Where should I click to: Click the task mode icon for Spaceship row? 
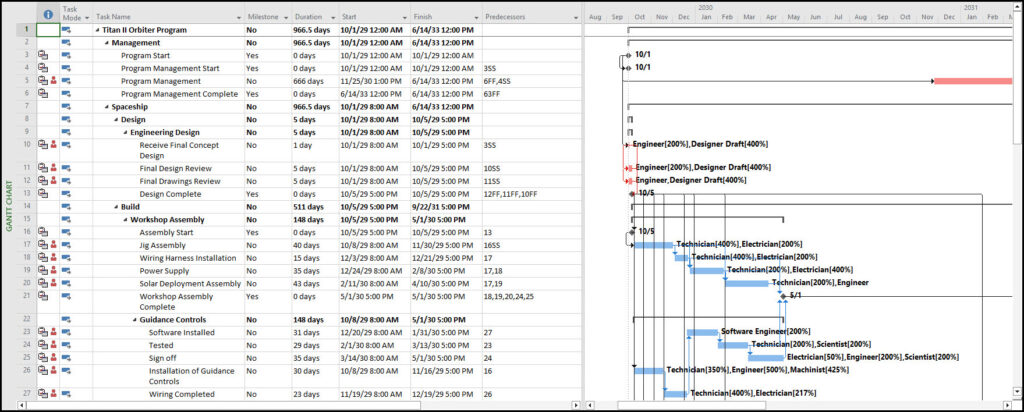pos(66,106)
